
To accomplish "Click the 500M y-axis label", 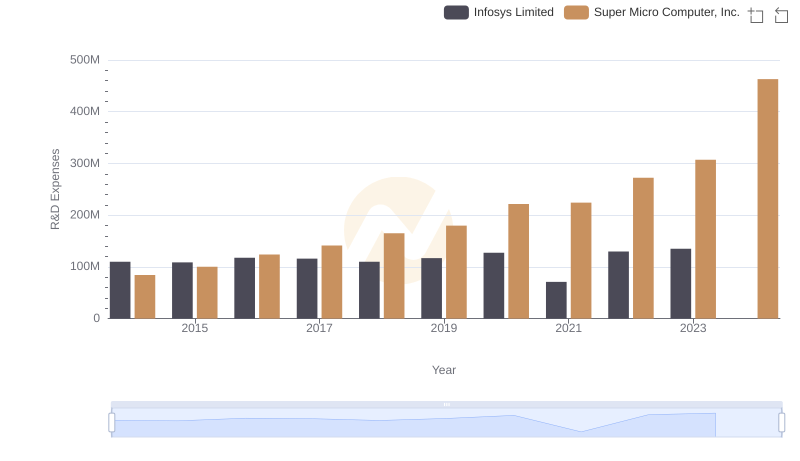I will coord(85,60).
